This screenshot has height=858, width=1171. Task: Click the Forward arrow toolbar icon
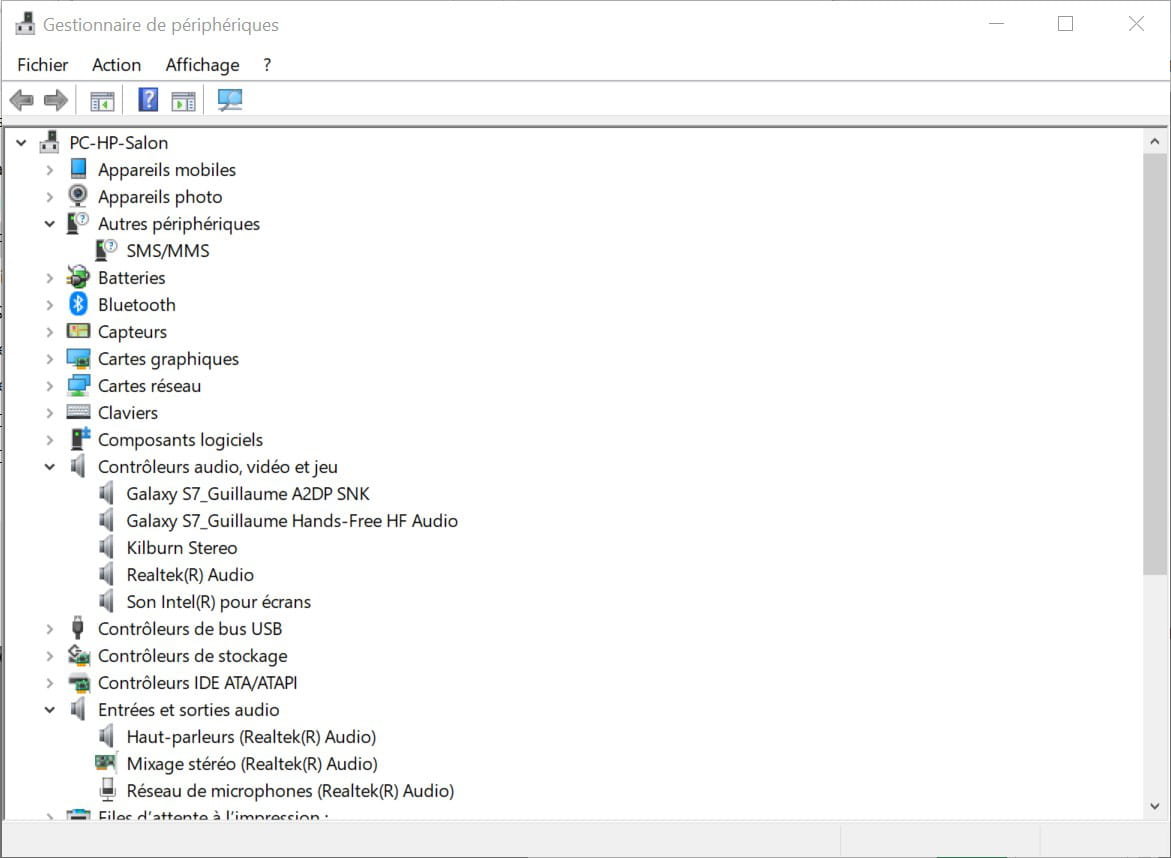tap(56, 100)
